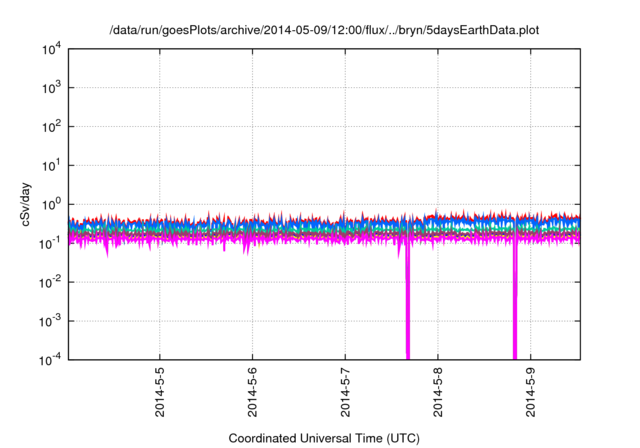Click the magenta data dropout before 2014-5-9
The width and height of the screenshot is (640, 448).
515,302
